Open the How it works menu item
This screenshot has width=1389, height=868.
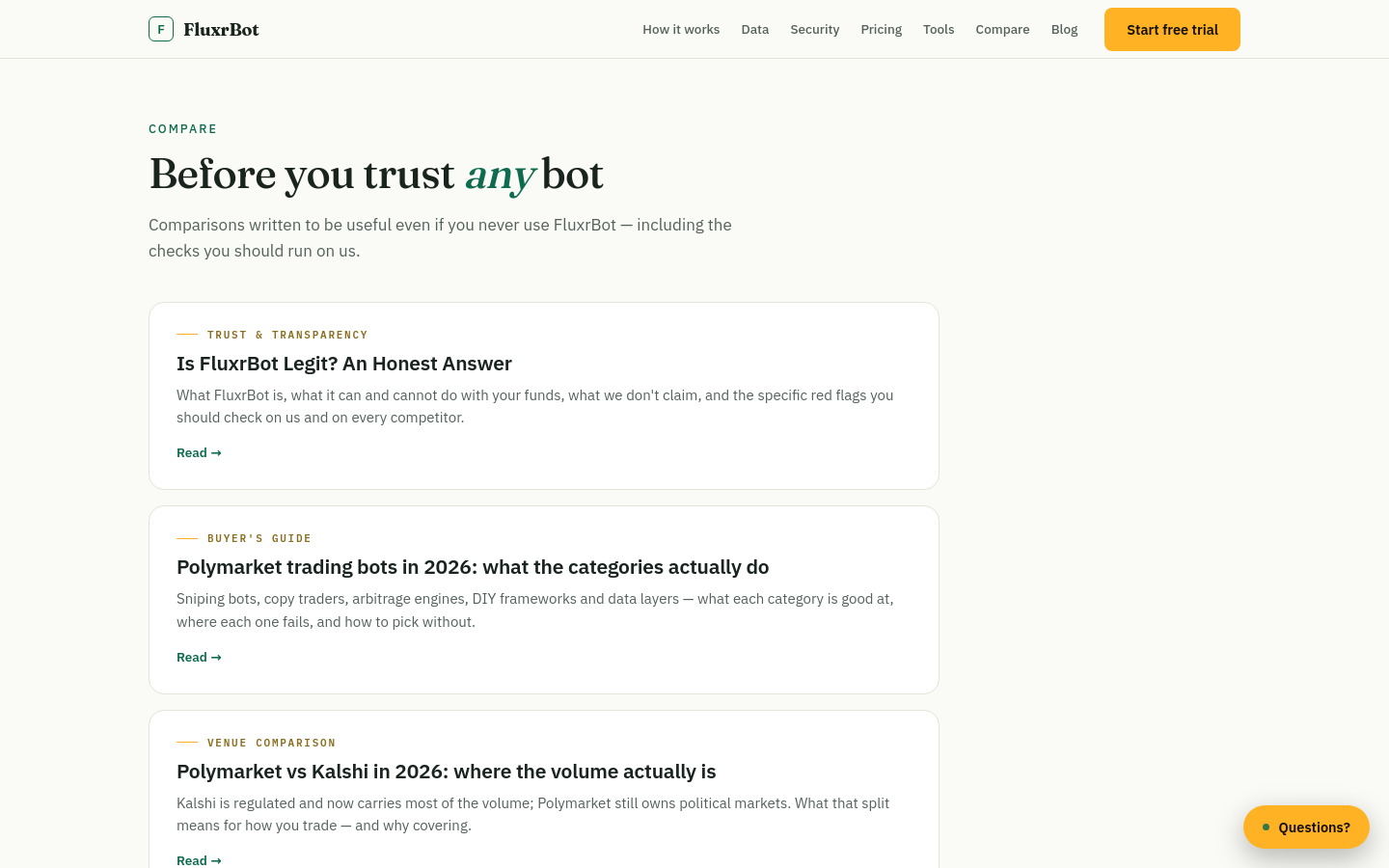(x=681, y=29)
